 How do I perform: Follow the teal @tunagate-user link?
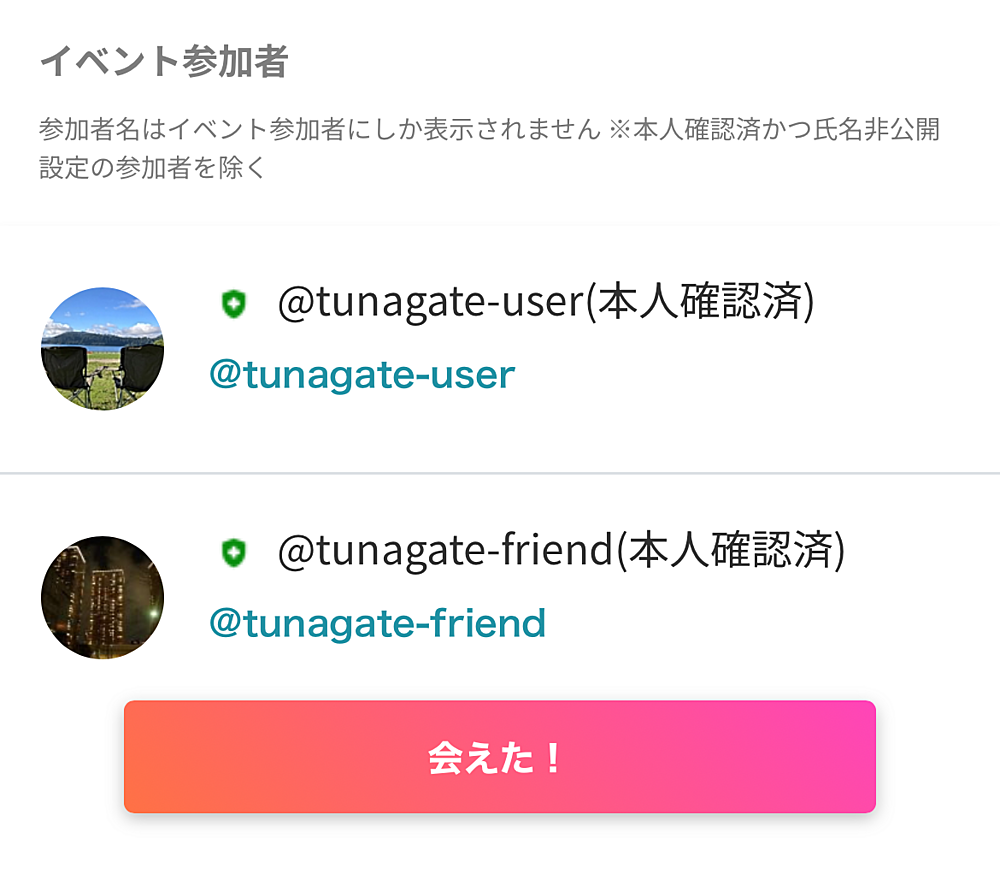click(361, 375)
